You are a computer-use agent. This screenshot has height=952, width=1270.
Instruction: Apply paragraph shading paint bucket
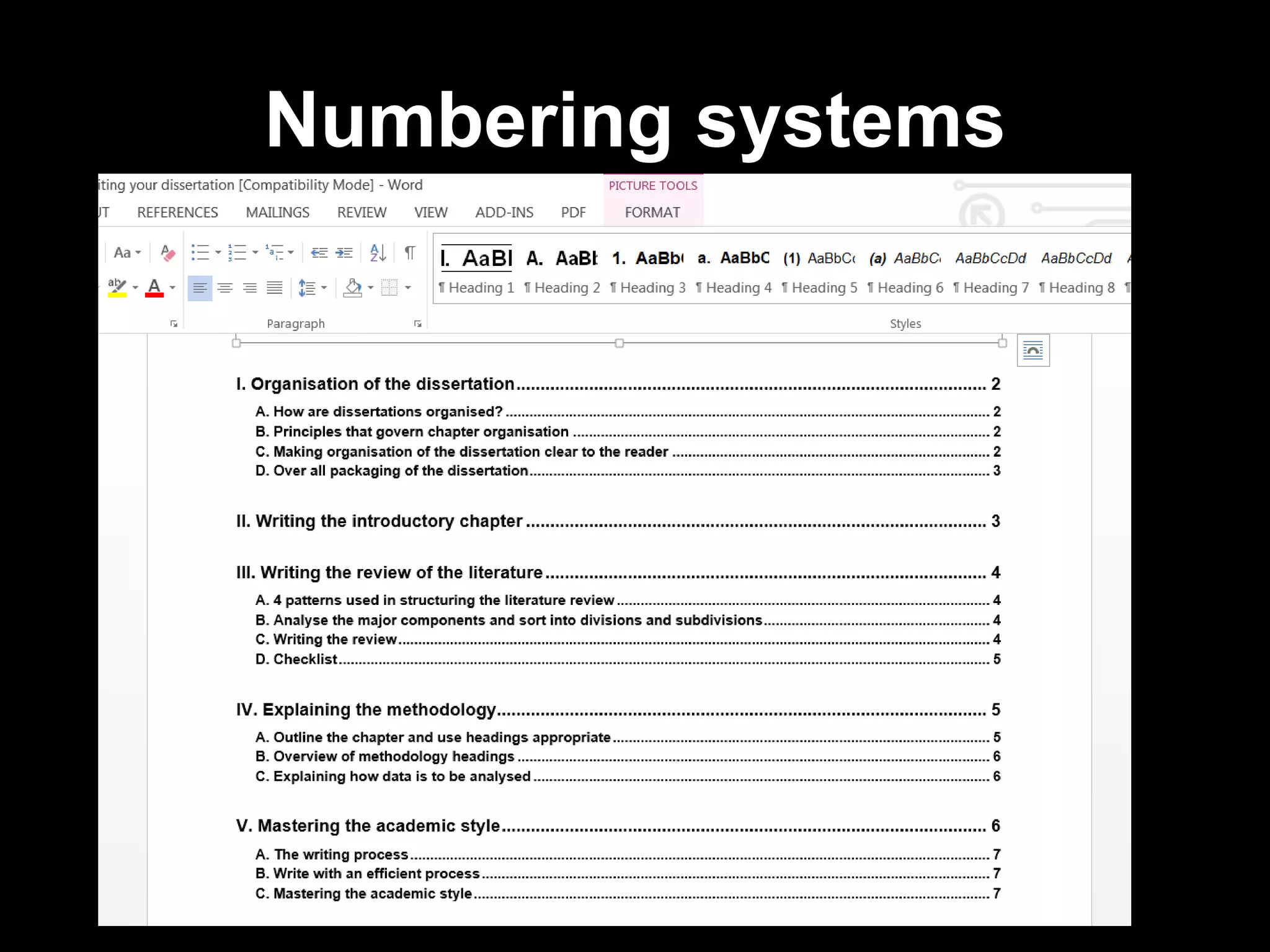353,288
